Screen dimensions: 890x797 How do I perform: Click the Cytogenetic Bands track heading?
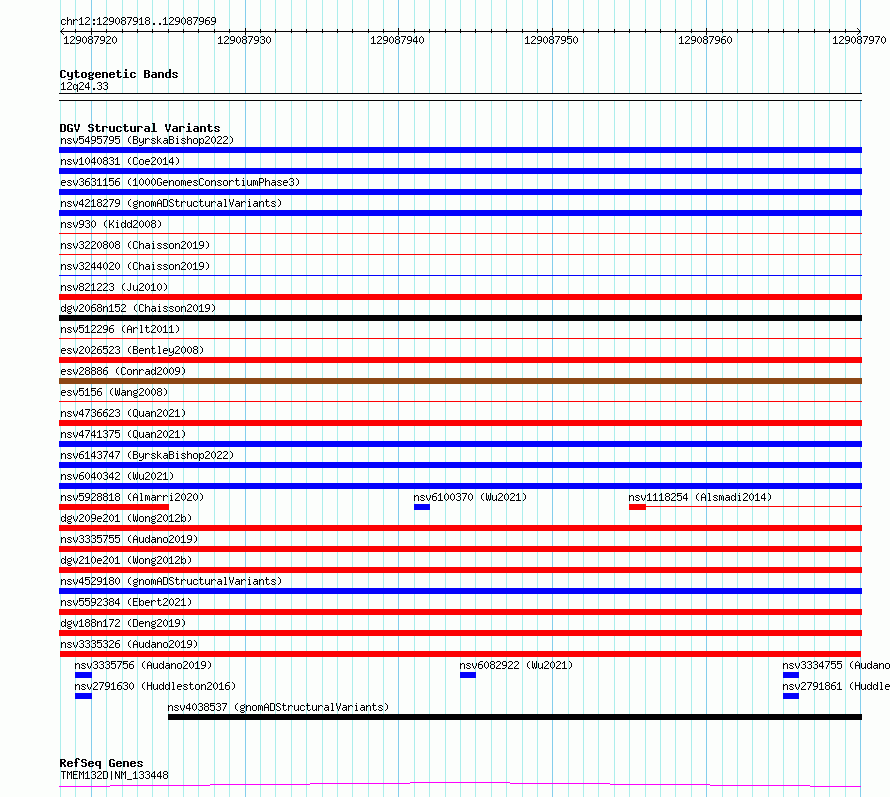pyautogui.click(x=119, y=74)
